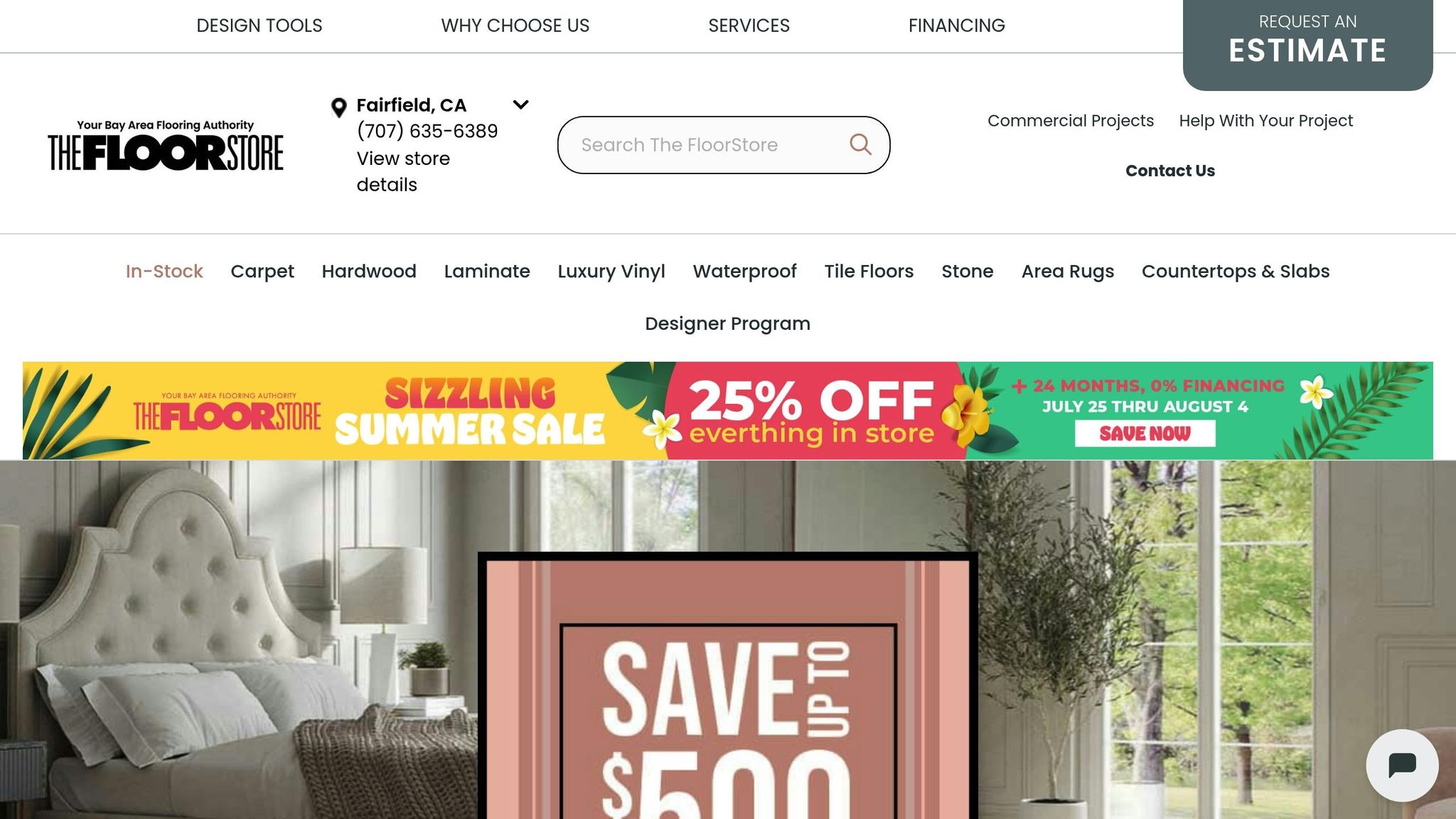
Task: Click Save Now on summer sale banner
Action: point(1145,433)
